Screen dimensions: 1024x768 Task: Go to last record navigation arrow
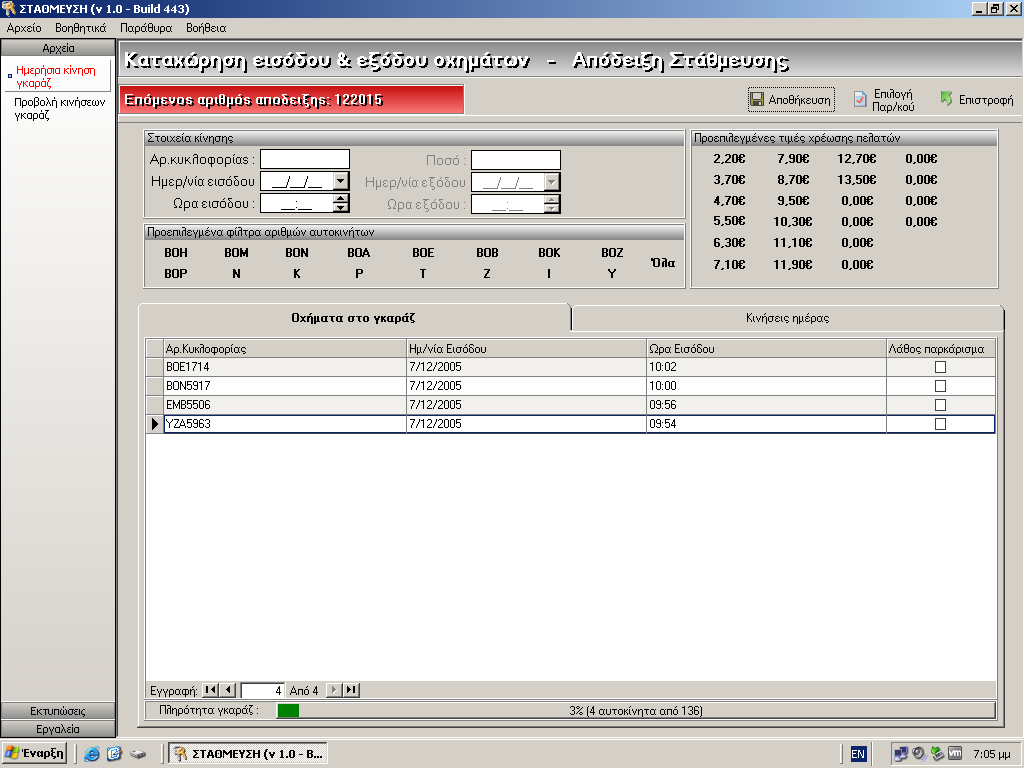(x=351, y=690)
